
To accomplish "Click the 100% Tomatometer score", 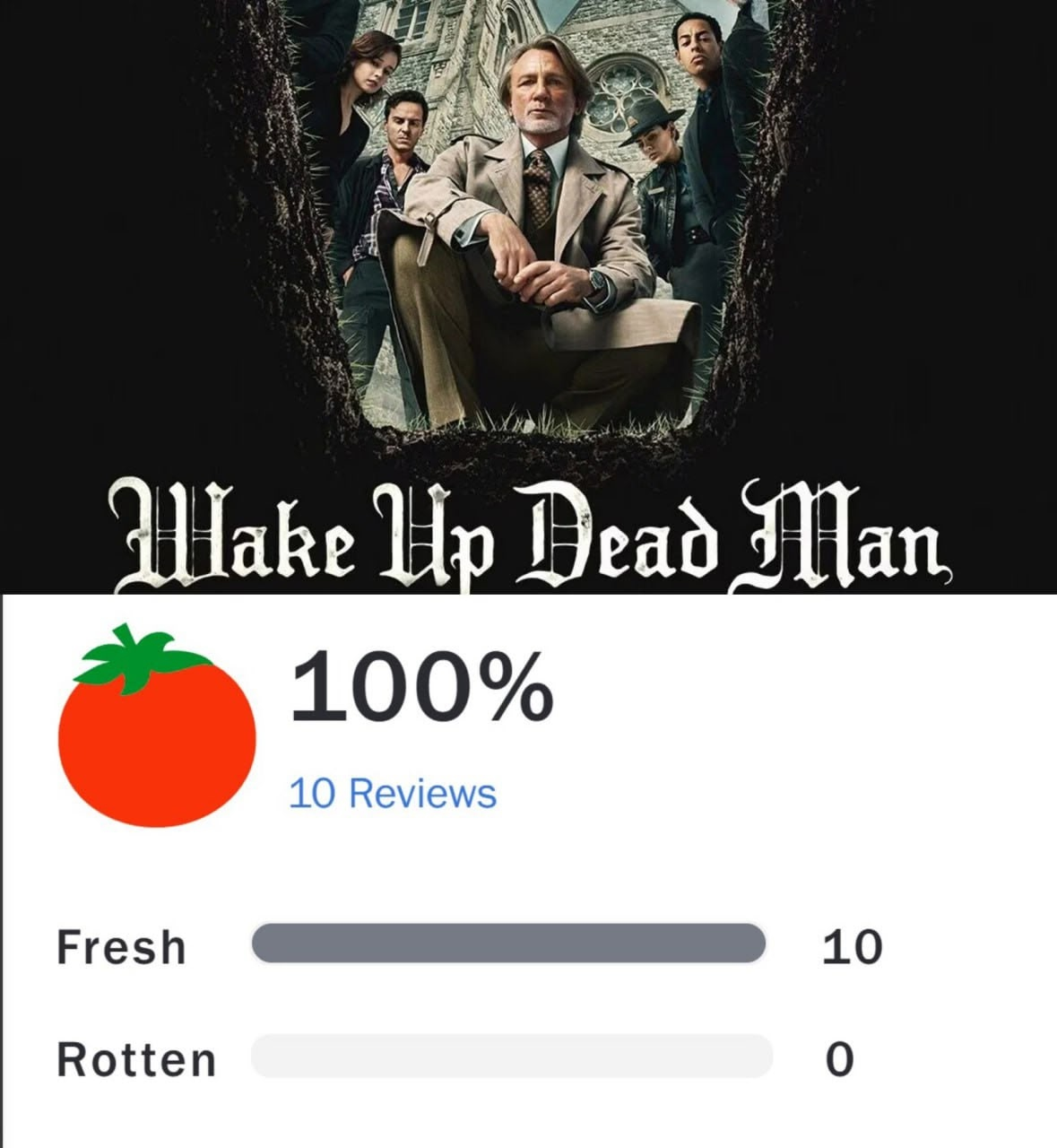I will pos(421,687).
